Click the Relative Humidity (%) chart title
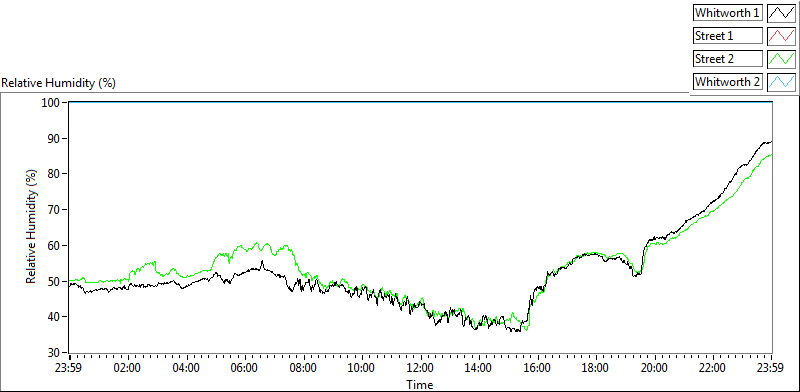The image size is (800, 392). (59, 83)
